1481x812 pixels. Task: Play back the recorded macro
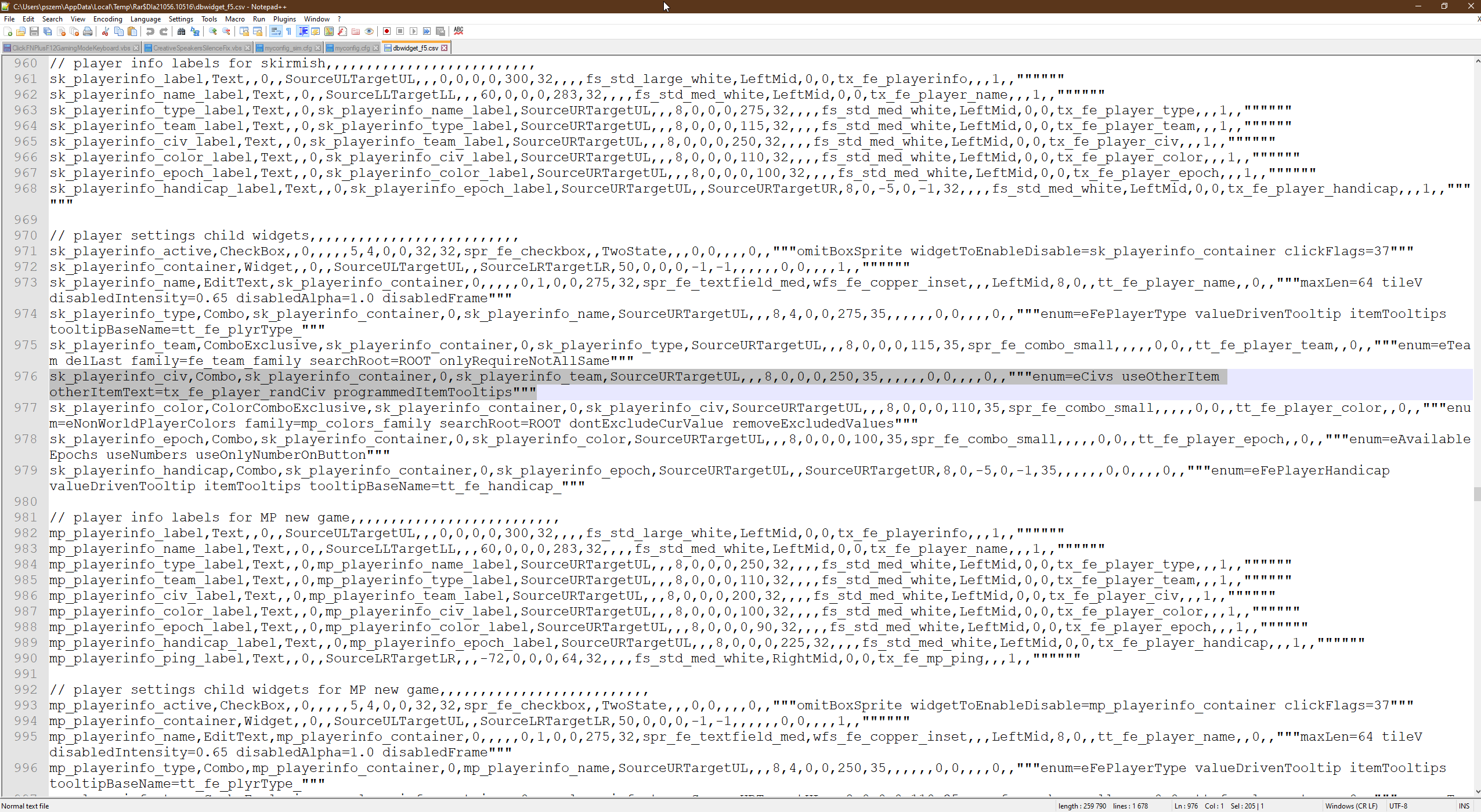point(414,31)
